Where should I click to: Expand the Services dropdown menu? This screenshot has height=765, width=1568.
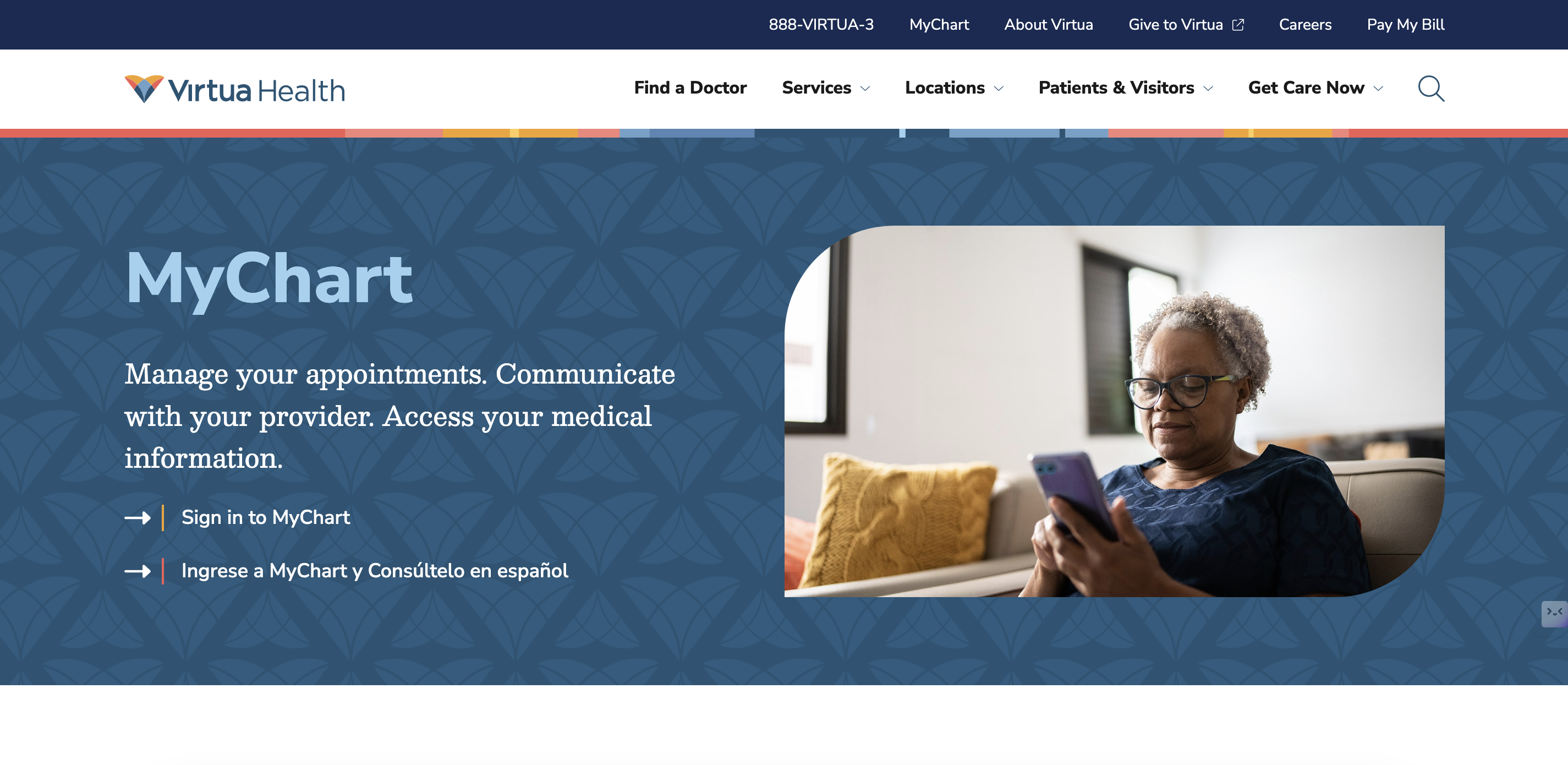pyautogui.click(x=826, y=88)
